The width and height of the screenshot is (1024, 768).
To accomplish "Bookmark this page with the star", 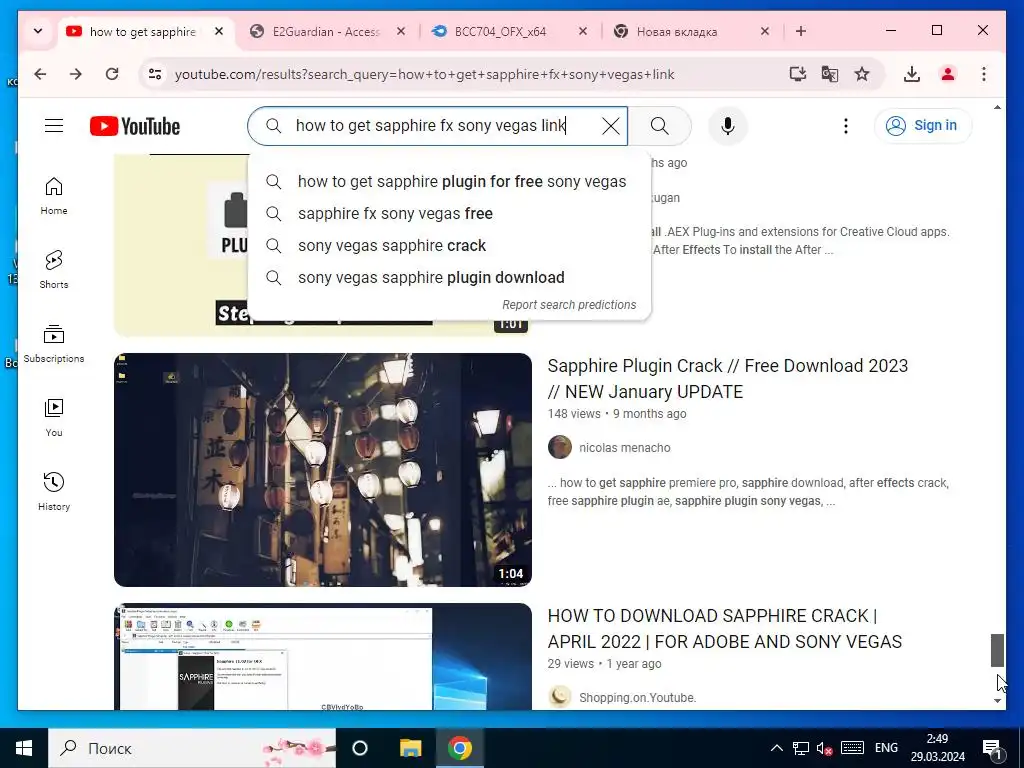I will coord(862,74).
